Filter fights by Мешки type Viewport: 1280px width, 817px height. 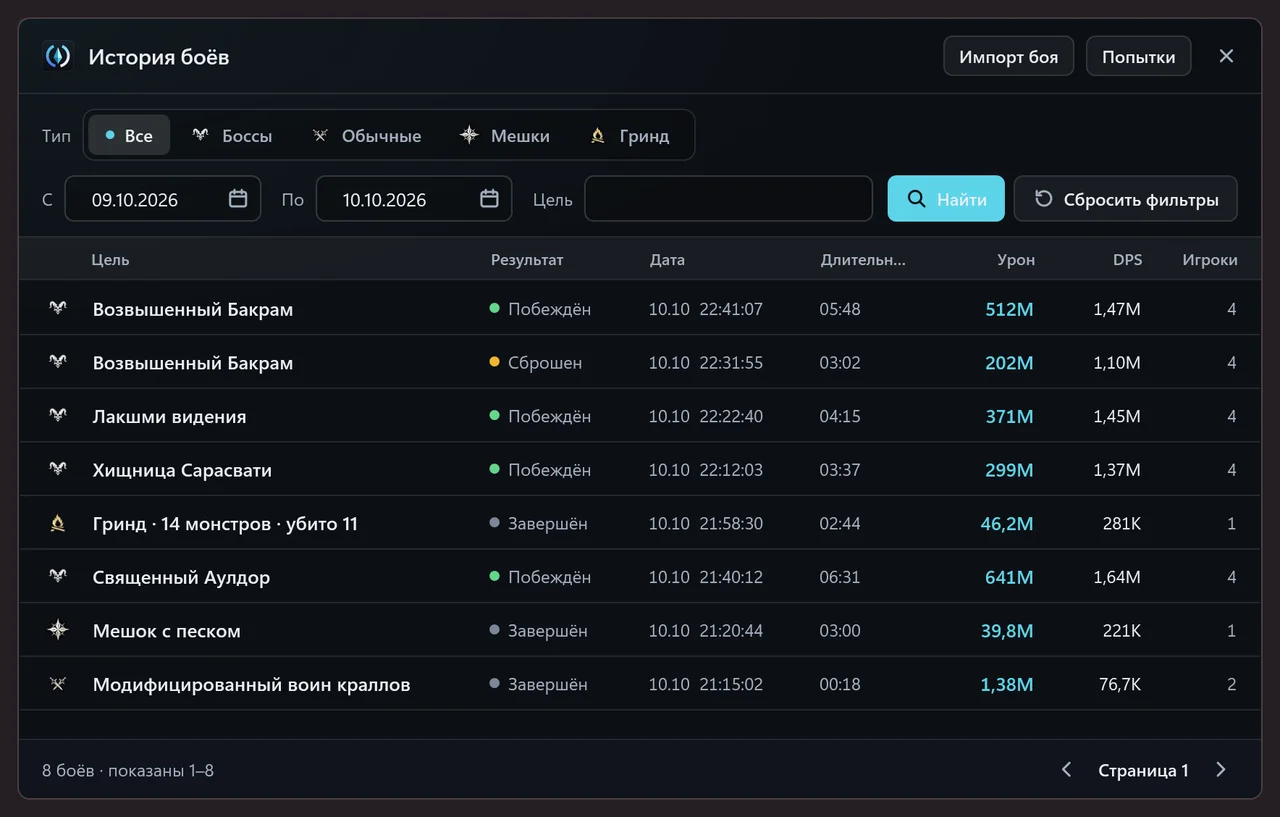tap(505, 135)
